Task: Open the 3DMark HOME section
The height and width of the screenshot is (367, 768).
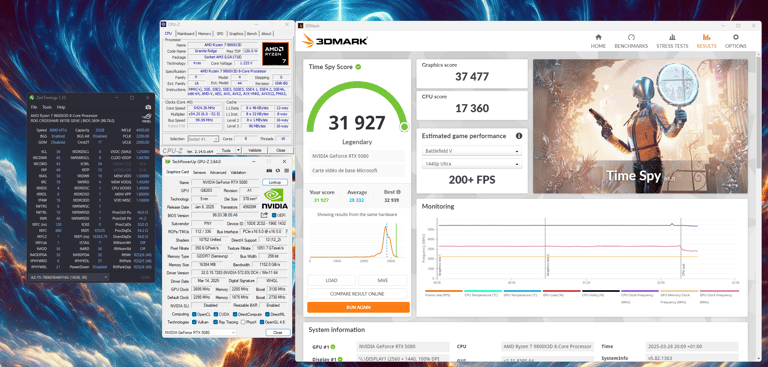Action: (598, 41)
